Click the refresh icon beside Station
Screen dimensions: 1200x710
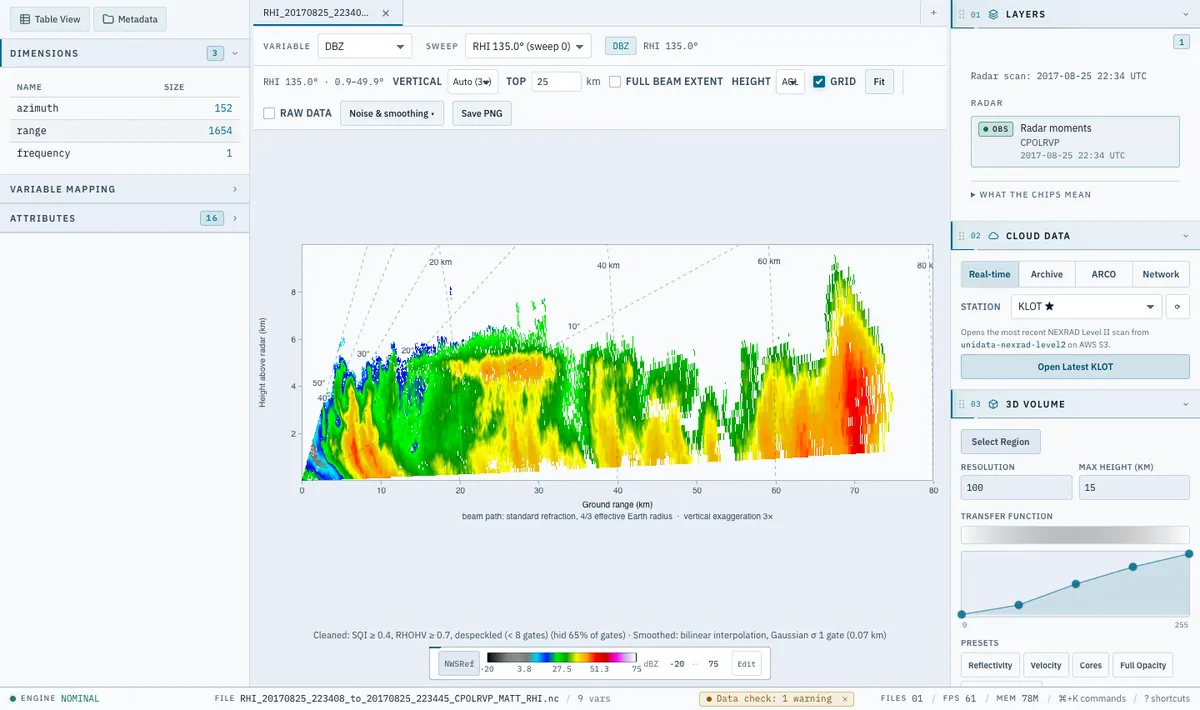coord(1178,306)
